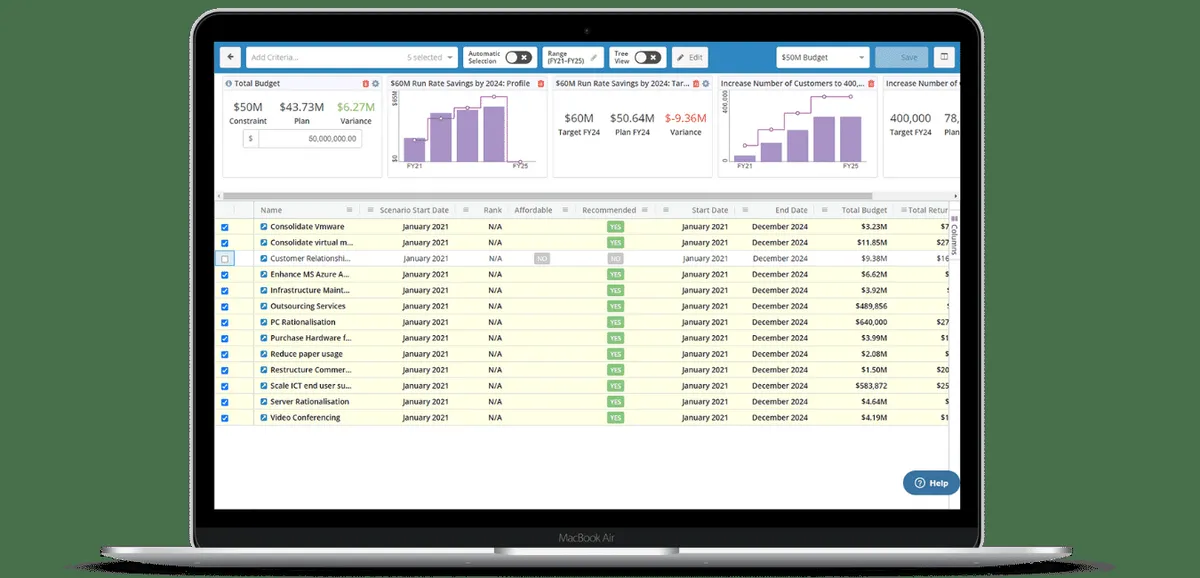Delete the Run Rate Savings Target widget
This screenshot has width=1200, height=578.
coord(695,84)
